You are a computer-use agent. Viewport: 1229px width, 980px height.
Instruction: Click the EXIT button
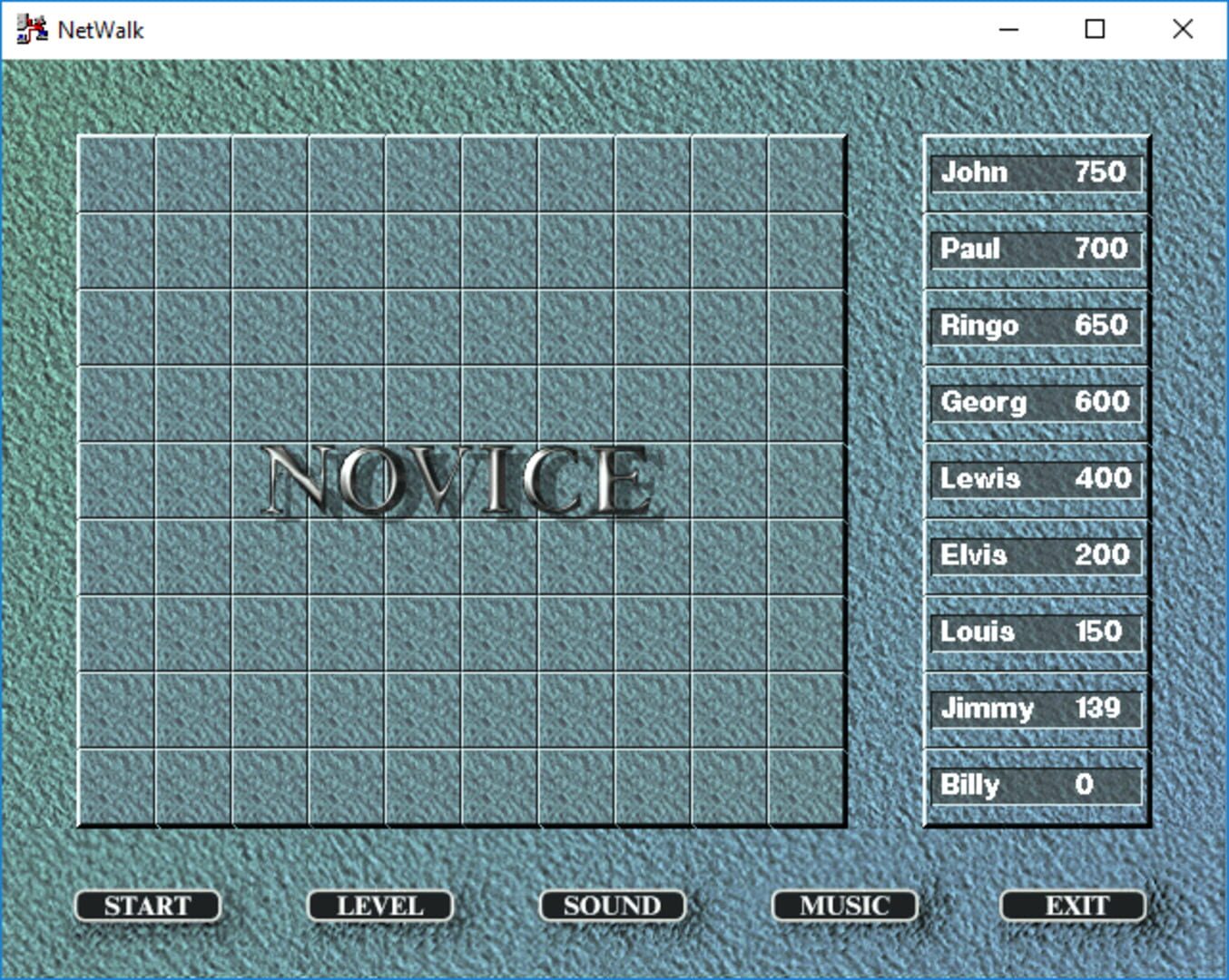click(1074, 905)
